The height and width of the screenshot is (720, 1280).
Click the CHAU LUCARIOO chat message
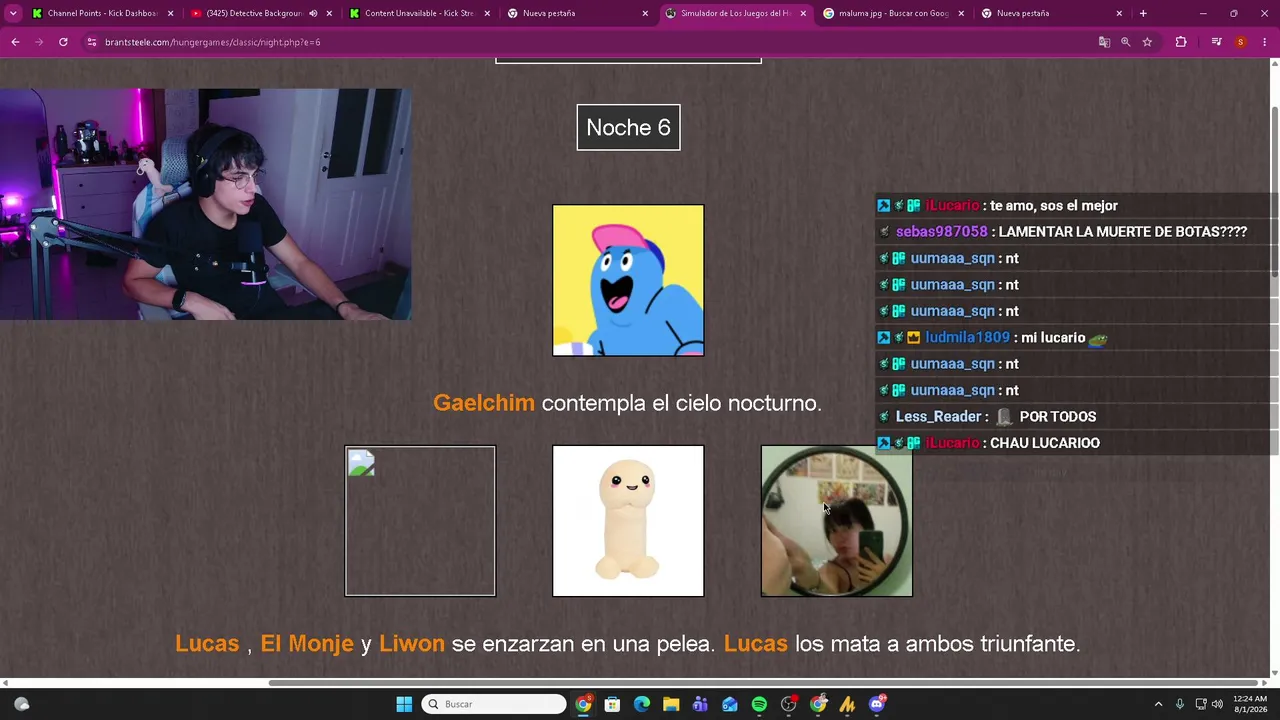[x=1045, y=443]
